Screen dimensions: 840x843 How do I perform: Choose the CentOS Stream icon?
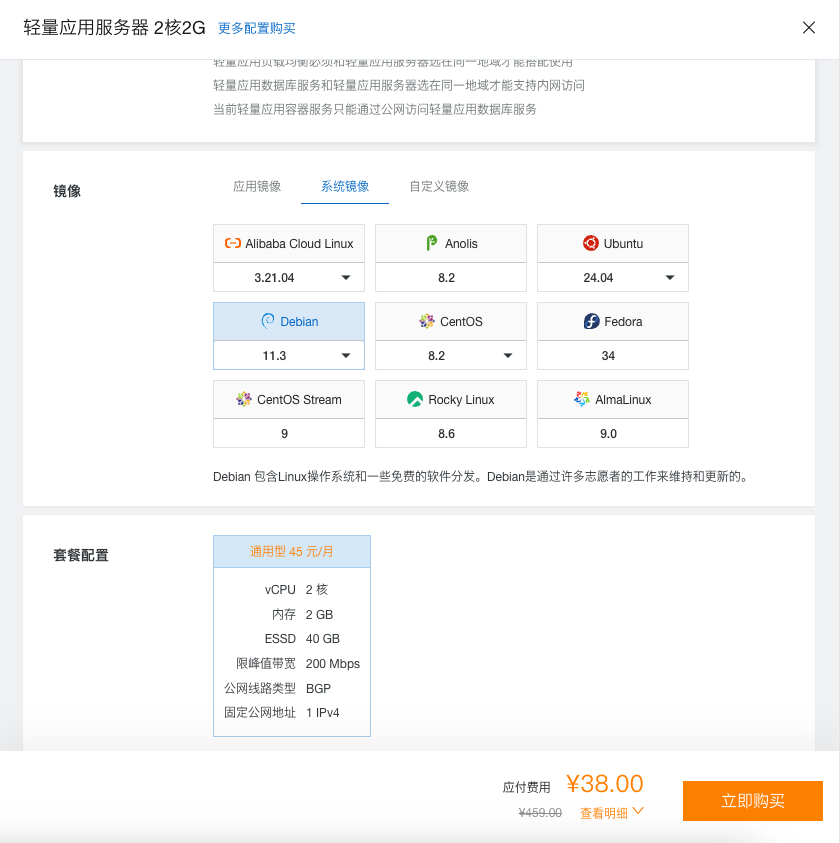244,399
